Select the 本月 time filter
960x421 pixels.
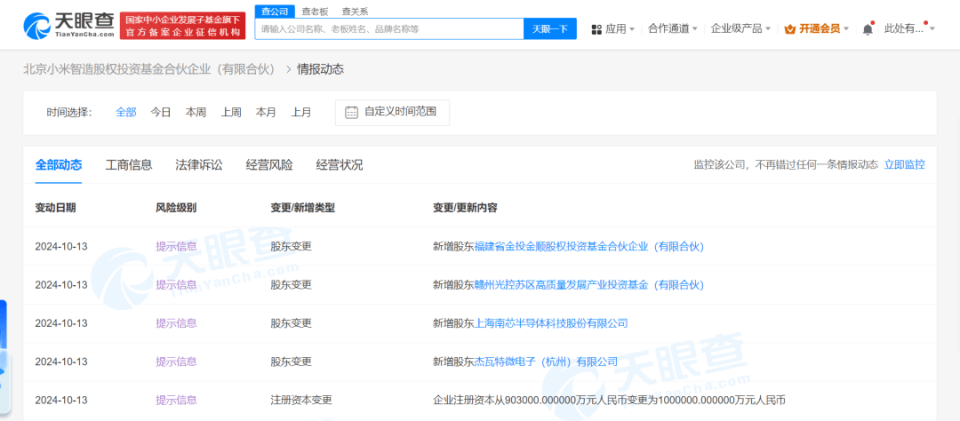coord(266,113)
